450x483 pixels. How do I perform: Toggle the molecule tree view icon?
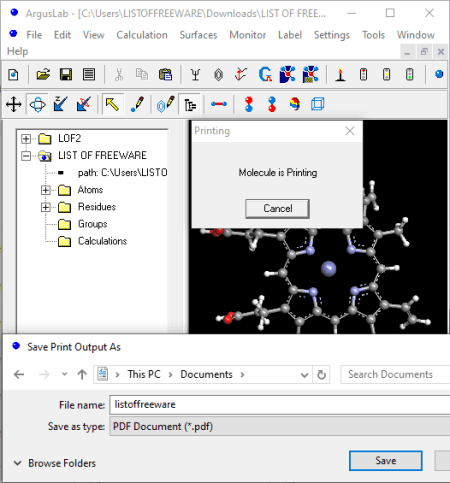point(190,105)
